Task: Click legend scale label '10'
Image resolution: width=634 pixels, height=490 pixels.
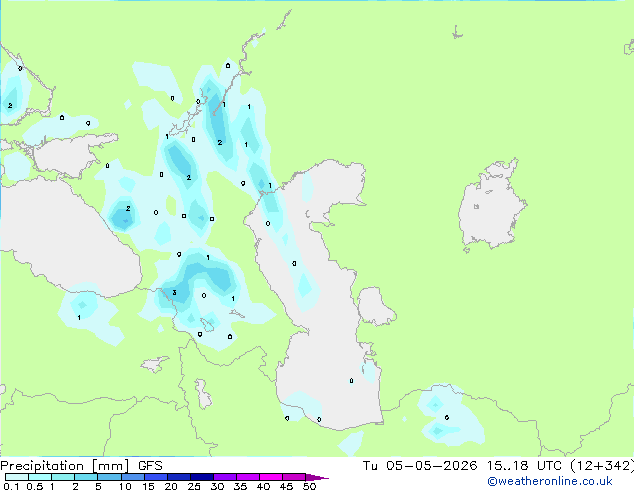Action: pyautogui.click(x=125, y=486)
